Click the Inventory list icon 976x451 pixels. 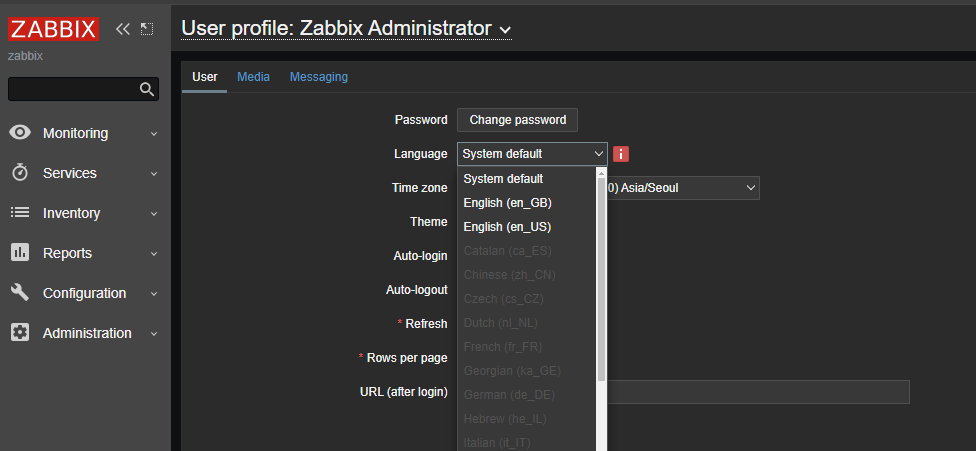20,213
